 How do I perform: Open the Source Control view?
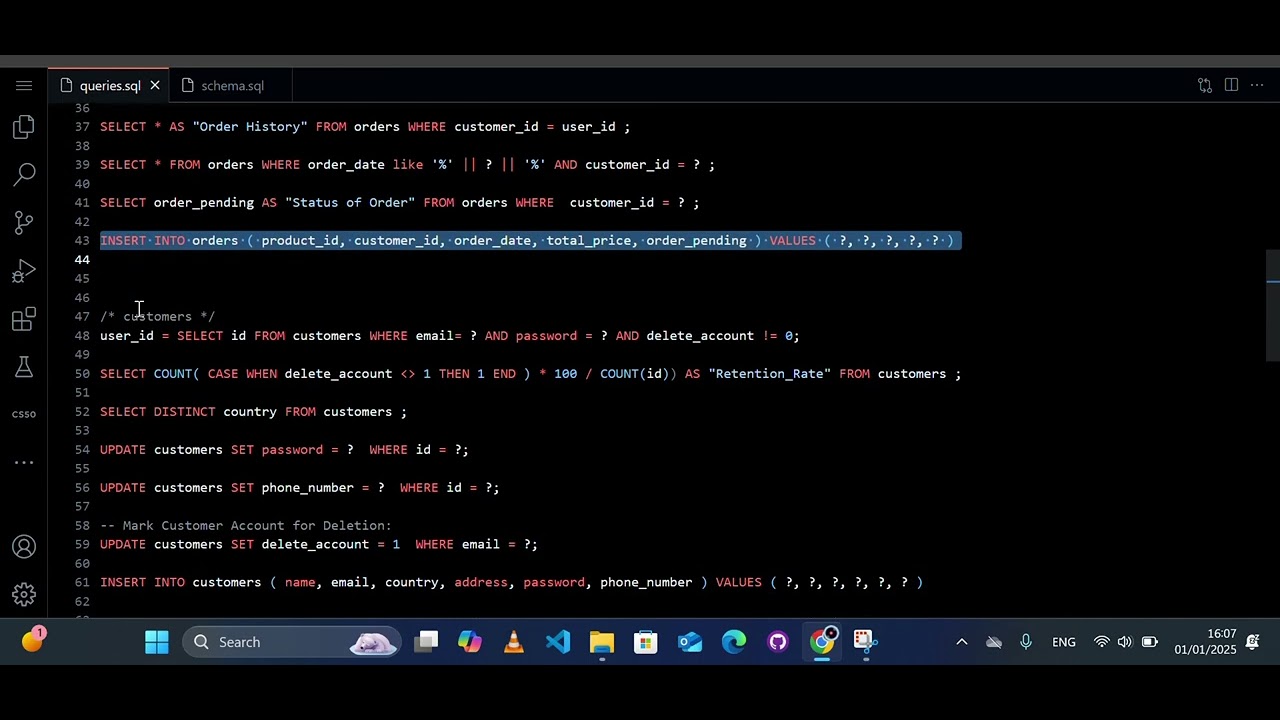(x=24, y=223)
